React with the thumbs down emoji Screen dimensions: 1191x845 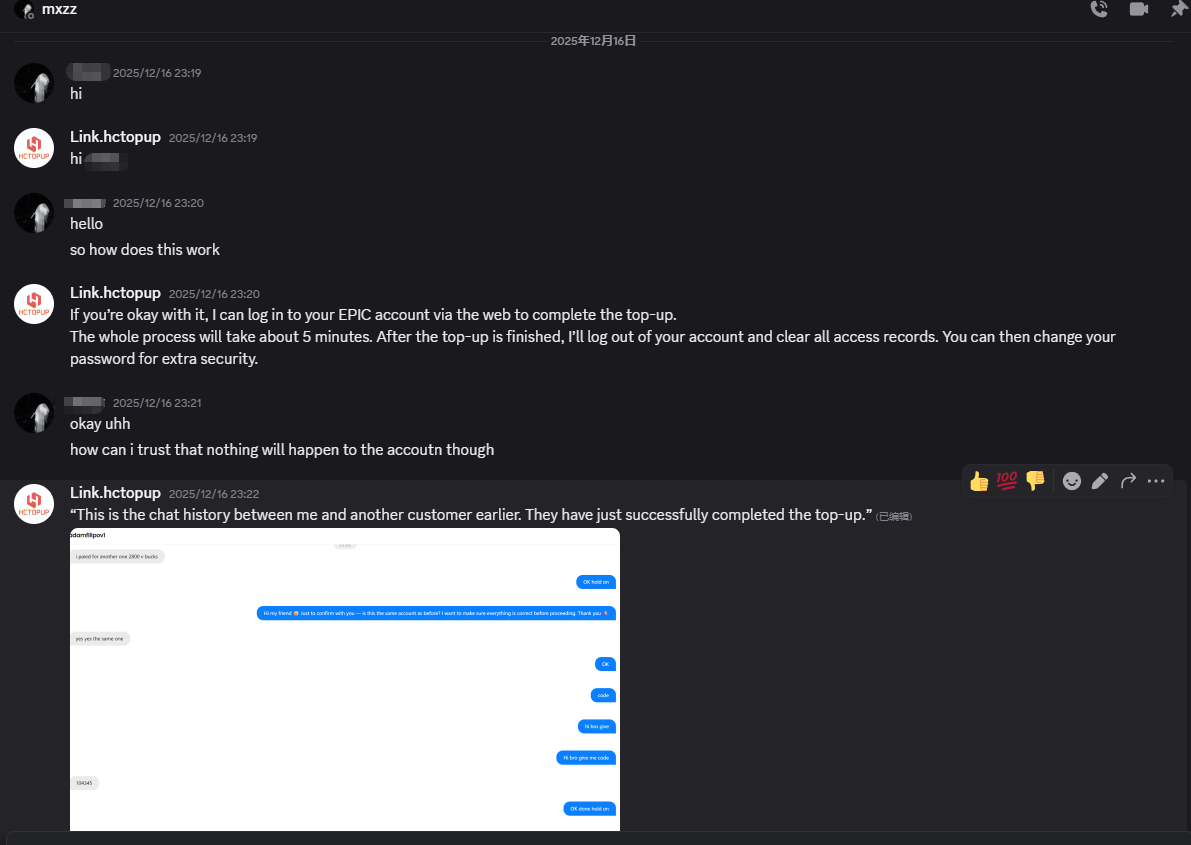[x=1035, y=481]
